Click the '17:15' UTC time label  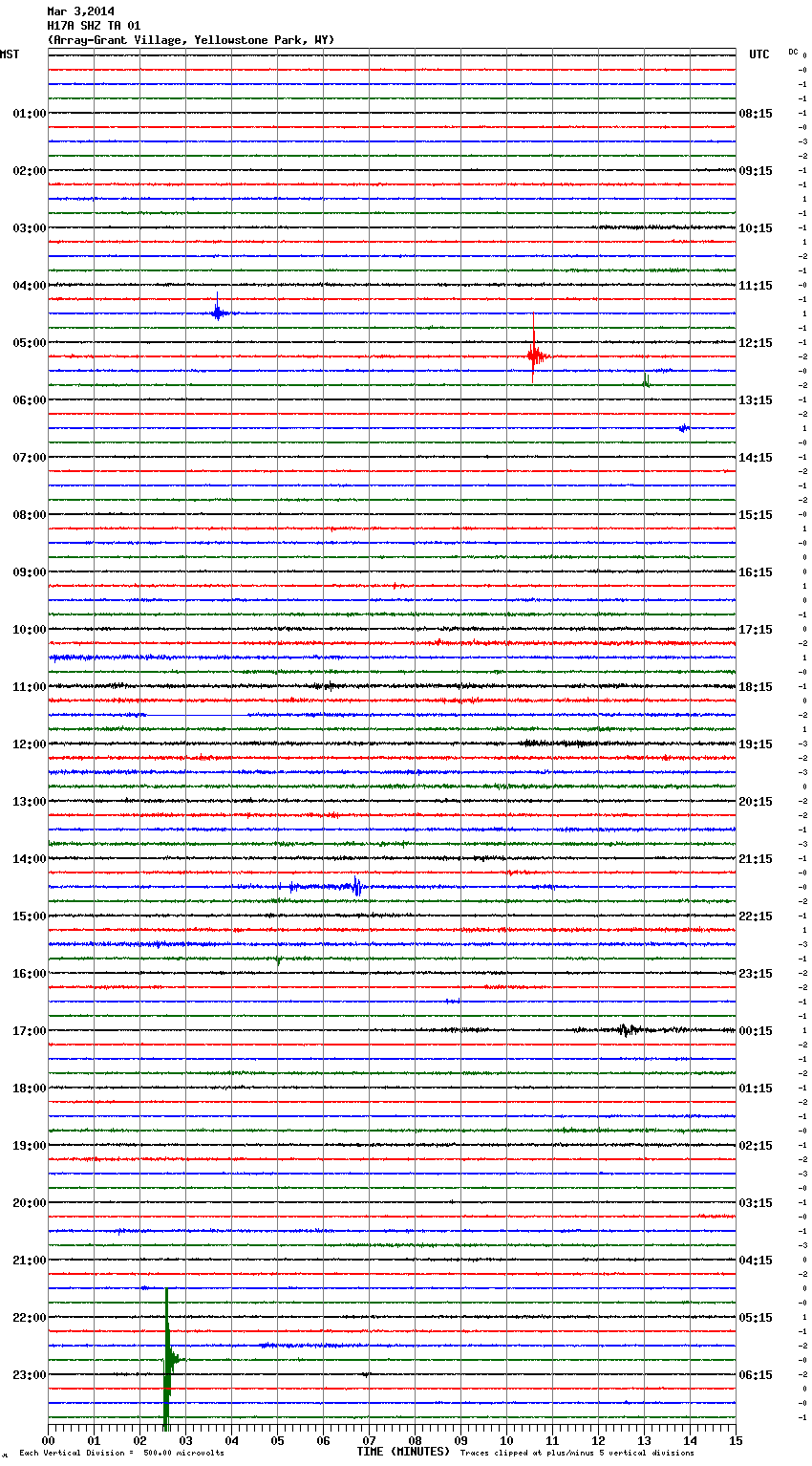tap(756, 630)
